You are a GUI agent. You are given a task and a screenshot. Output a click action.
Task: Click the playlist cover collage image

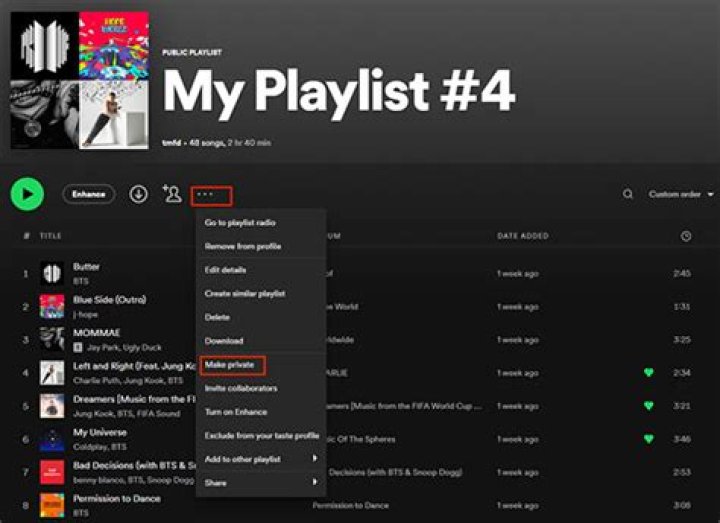click(79, 80)
